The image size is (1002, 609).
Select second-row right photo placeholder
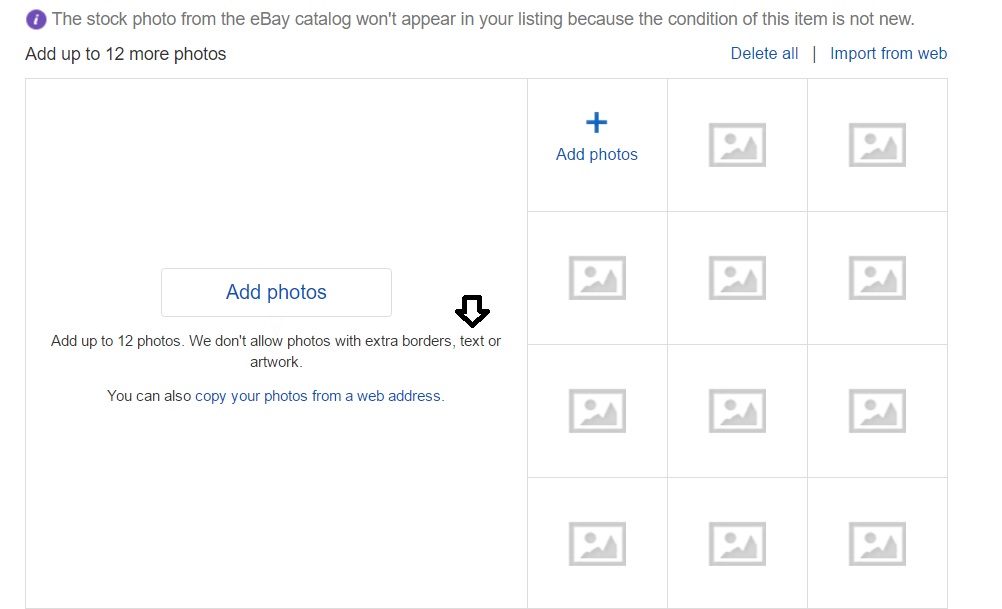[x=877, y=278]
